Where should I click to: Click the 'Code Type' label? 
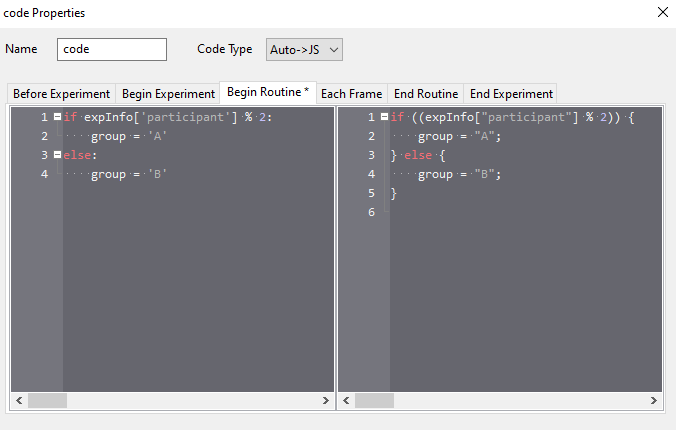point(225,49)
